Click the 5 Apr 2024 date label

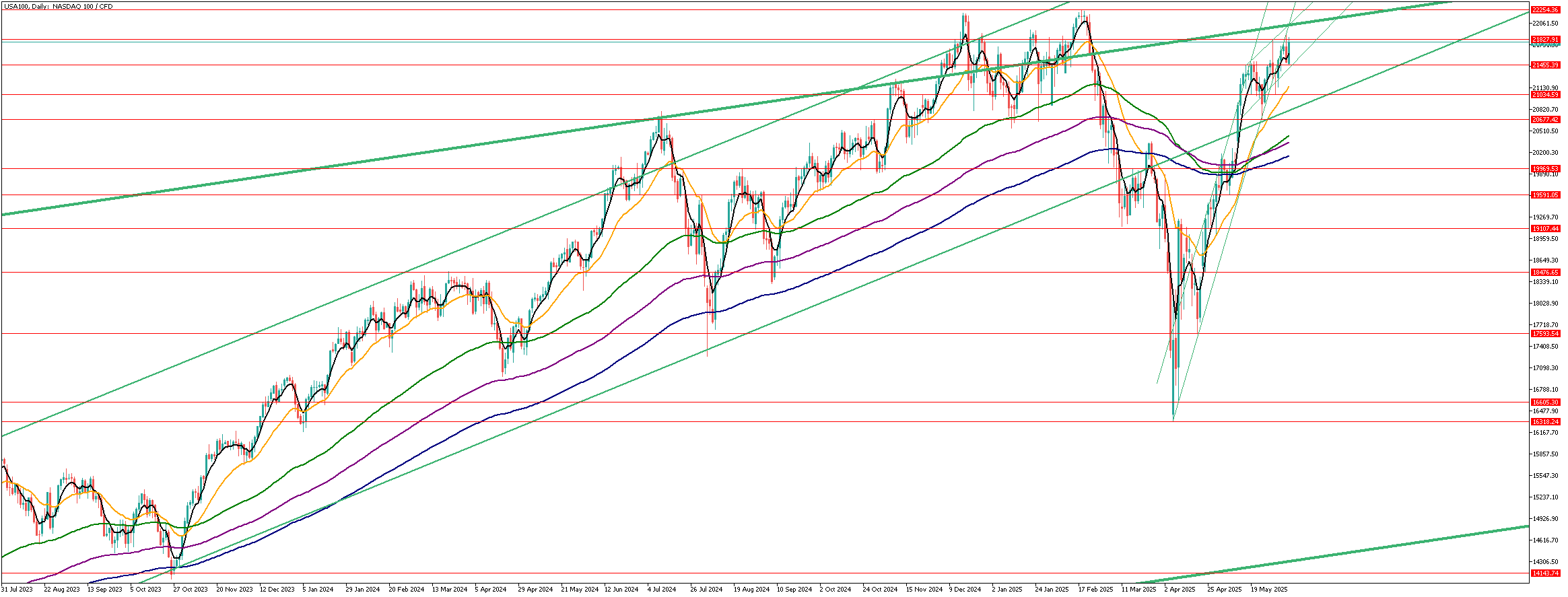click(491, 590)
